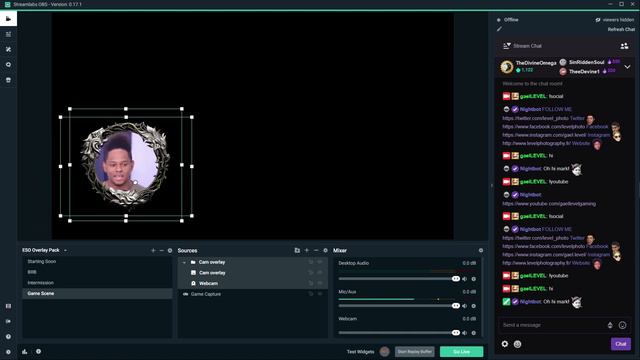
Task: Open the viewer list icon in Stream Chat
Action: coord(624,46)
